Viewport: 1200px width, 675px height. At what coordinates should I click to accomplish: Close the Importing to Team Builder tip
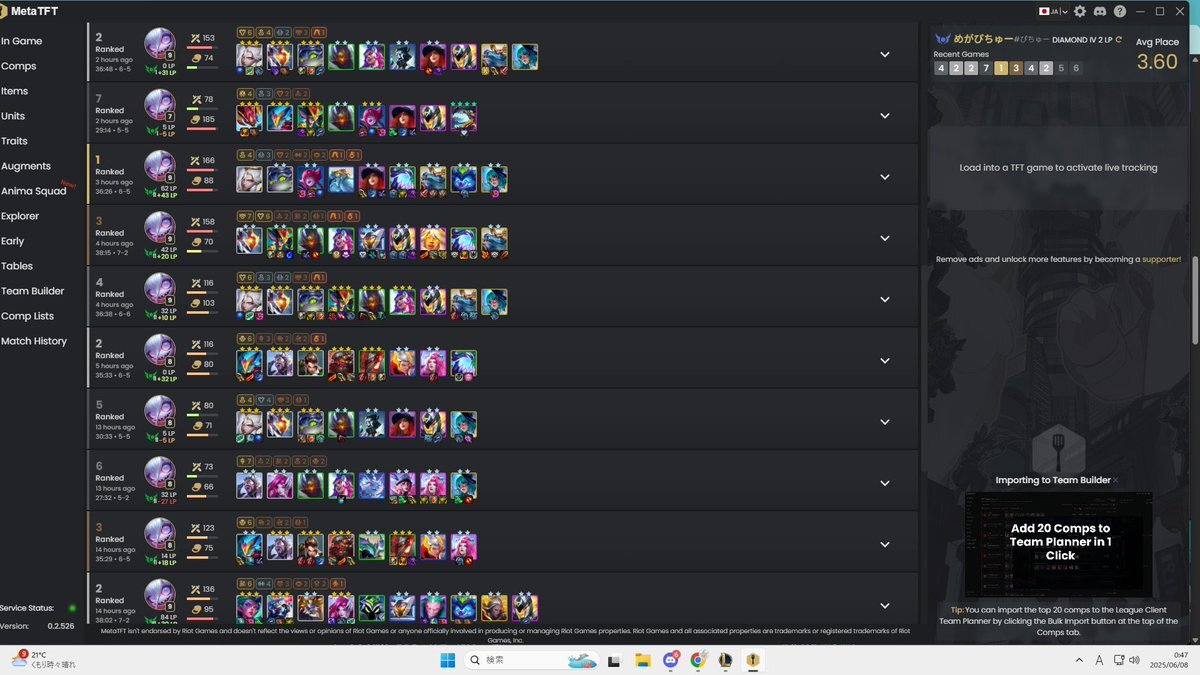pos(1115,480)
